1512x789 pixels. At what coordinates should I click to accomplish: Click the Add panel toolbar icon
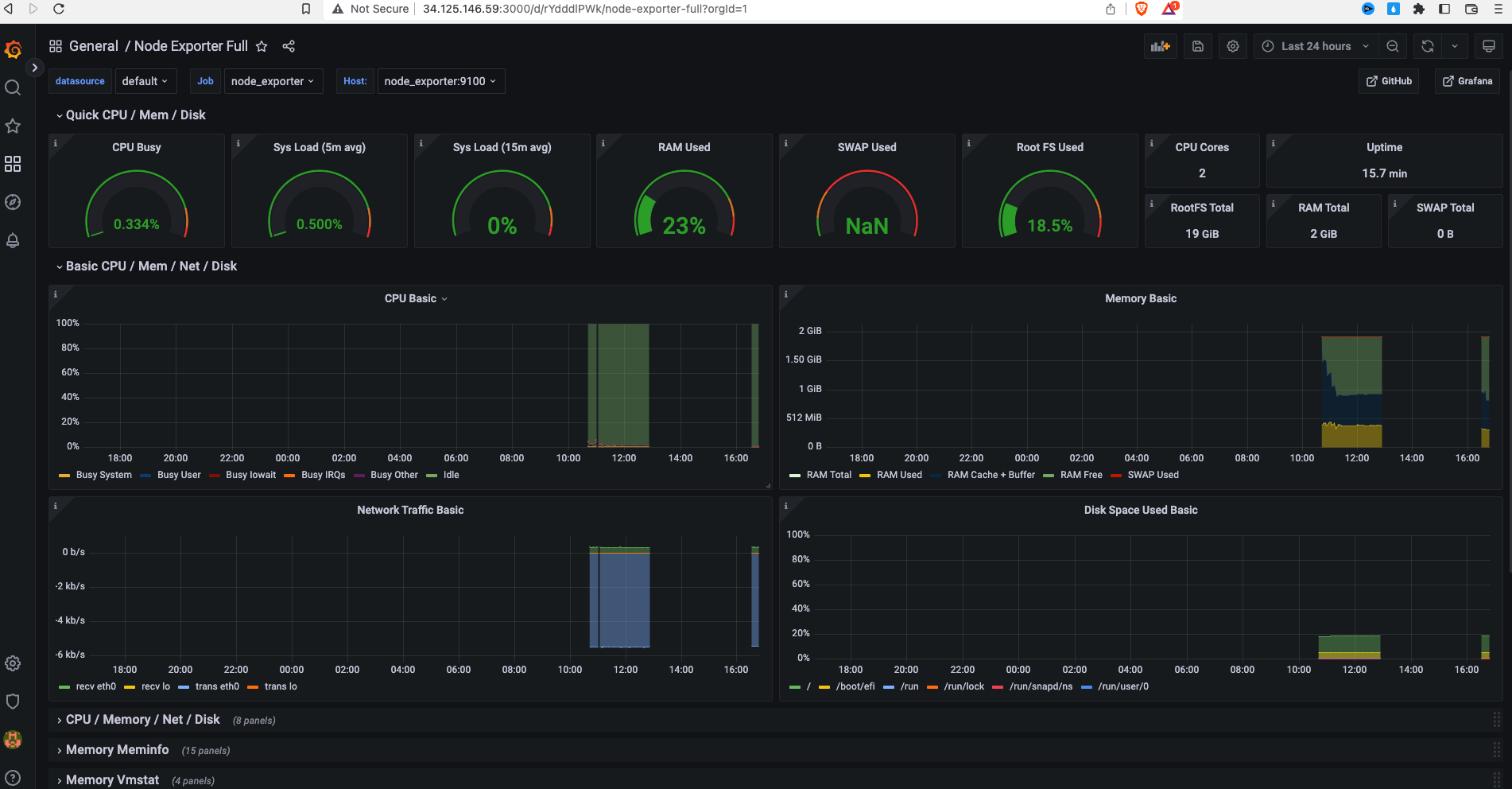coord(1160,46)
